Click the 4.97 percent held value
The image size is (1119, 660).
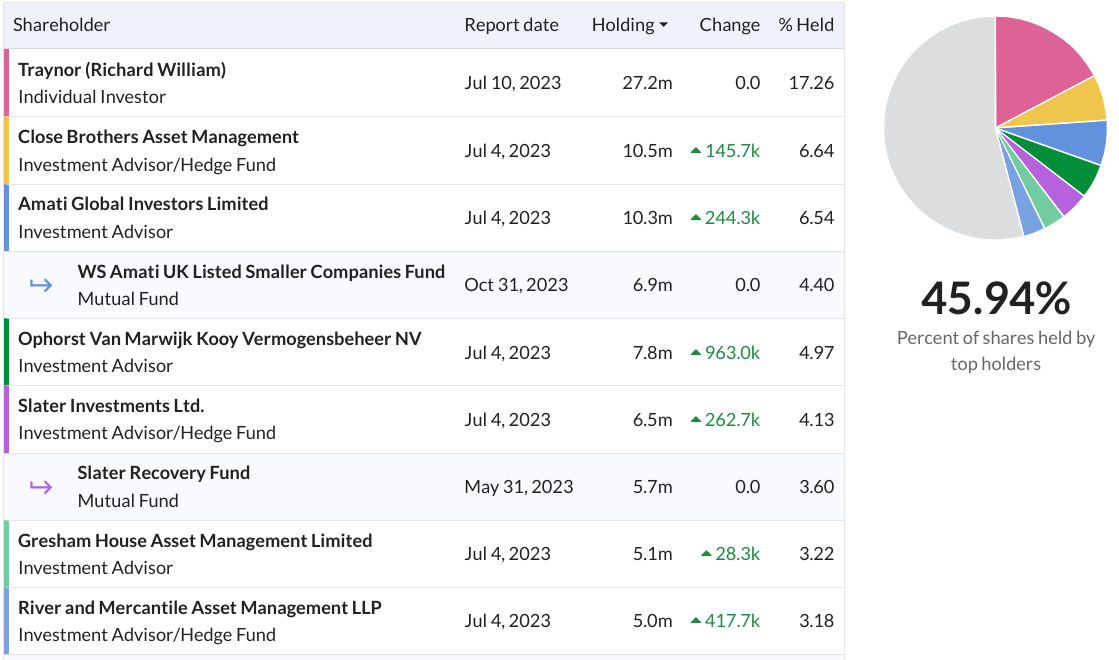pos(816,352)
